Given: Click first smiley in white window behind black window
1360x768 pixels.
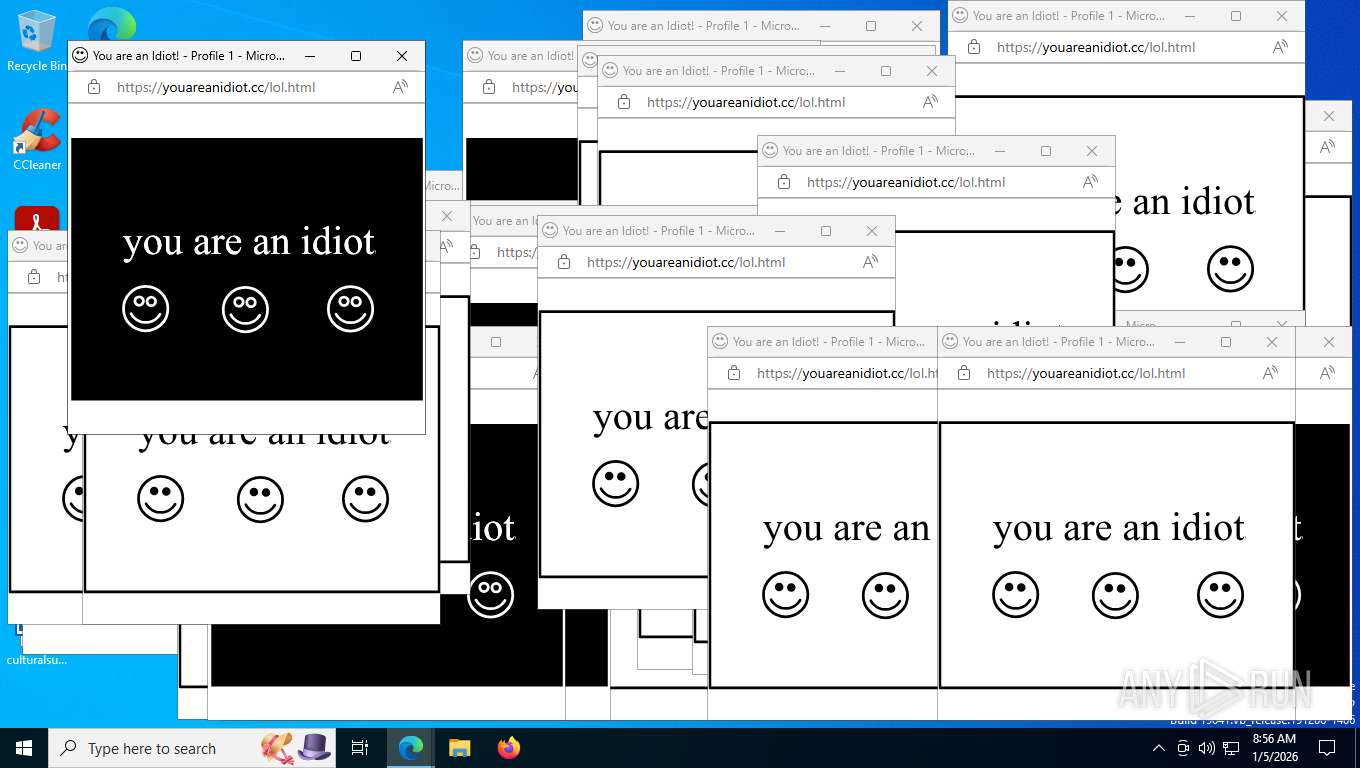Looking at the screenshot, I should (x=161, y=498).
